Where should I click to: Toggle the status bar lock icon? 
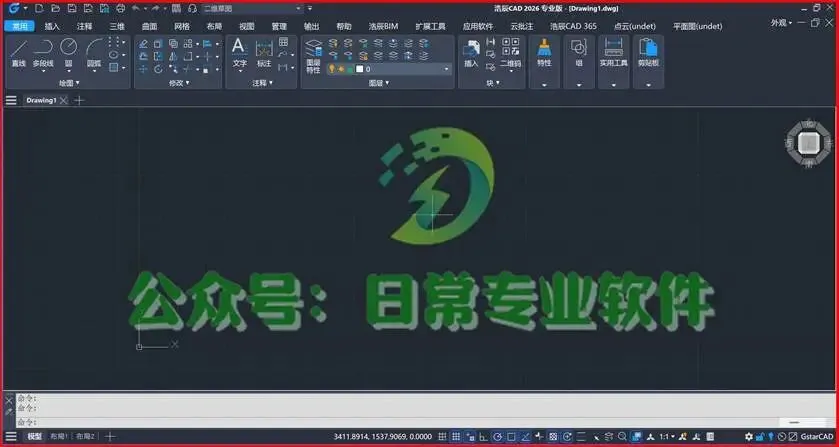point(760,437)
